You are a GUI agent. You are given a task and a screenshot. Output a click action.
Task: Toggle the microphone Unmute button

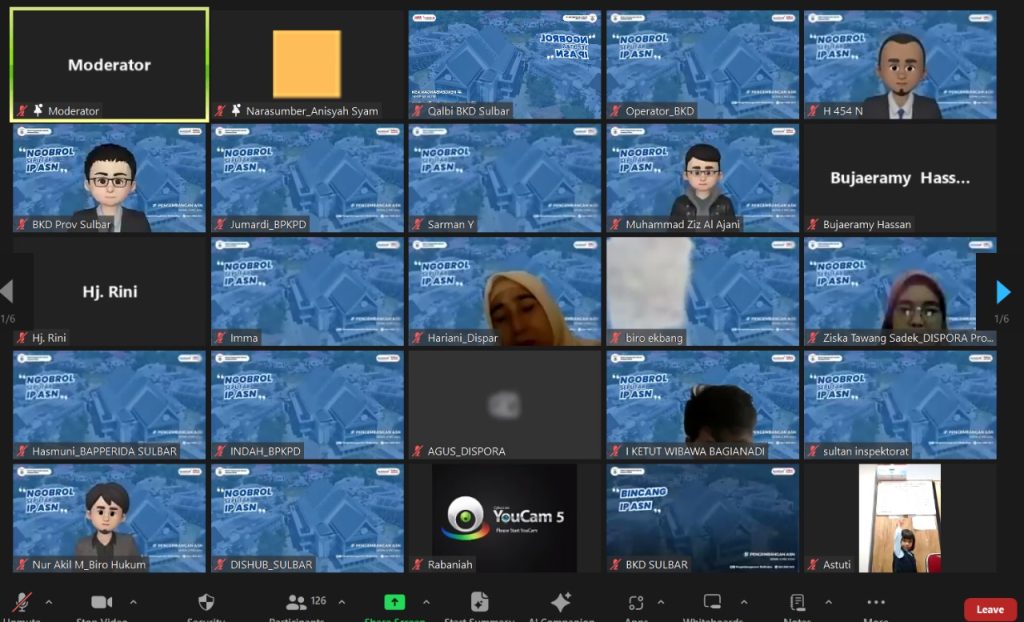[23, 602]
